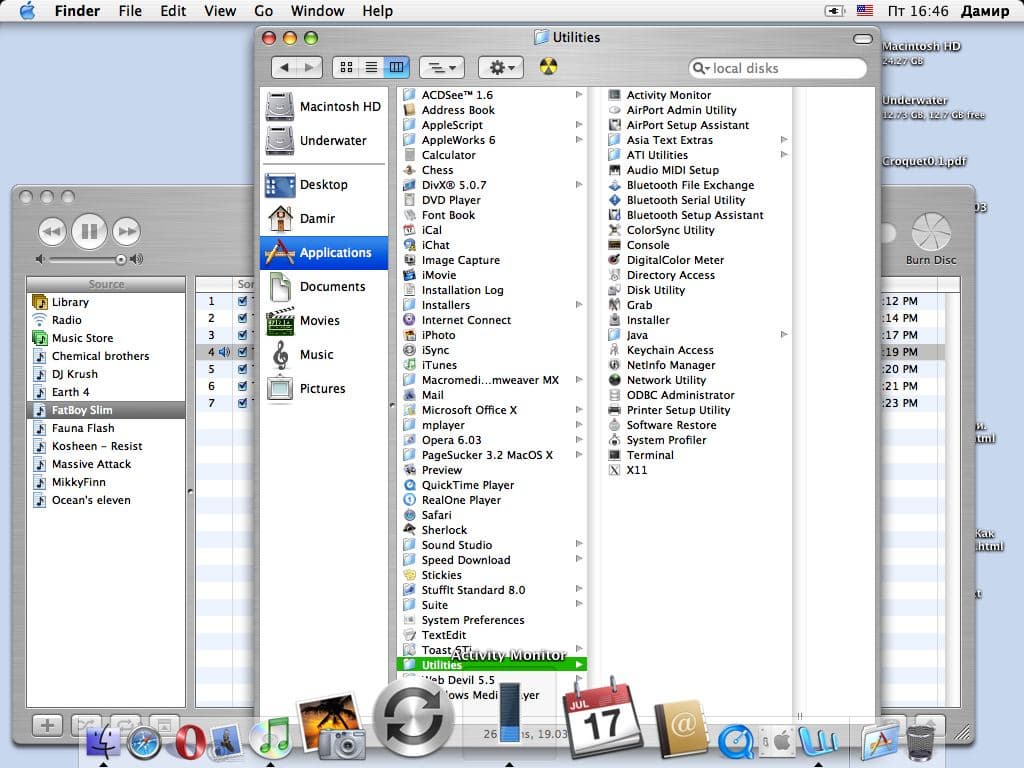Open the Apple menu
The image size is (1024, 768).
(27, 10)
